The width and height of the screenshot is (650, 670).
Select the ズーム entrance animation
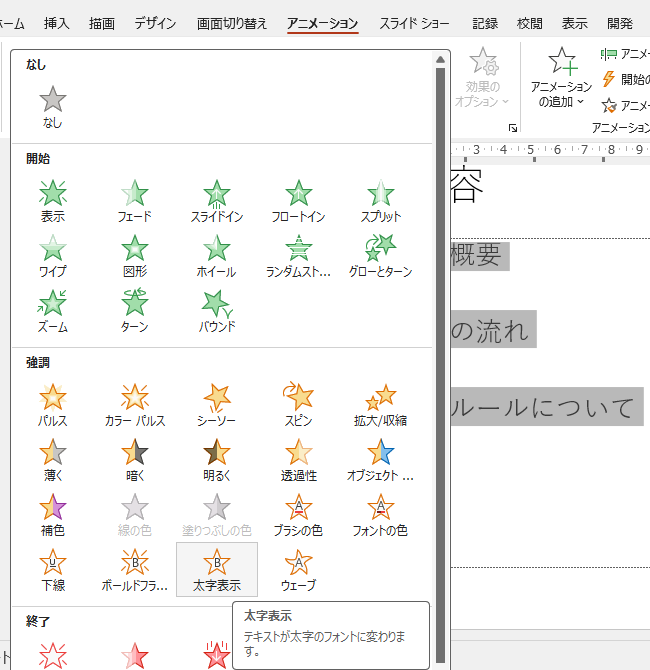pyautogui.click(x=53, y=311)
